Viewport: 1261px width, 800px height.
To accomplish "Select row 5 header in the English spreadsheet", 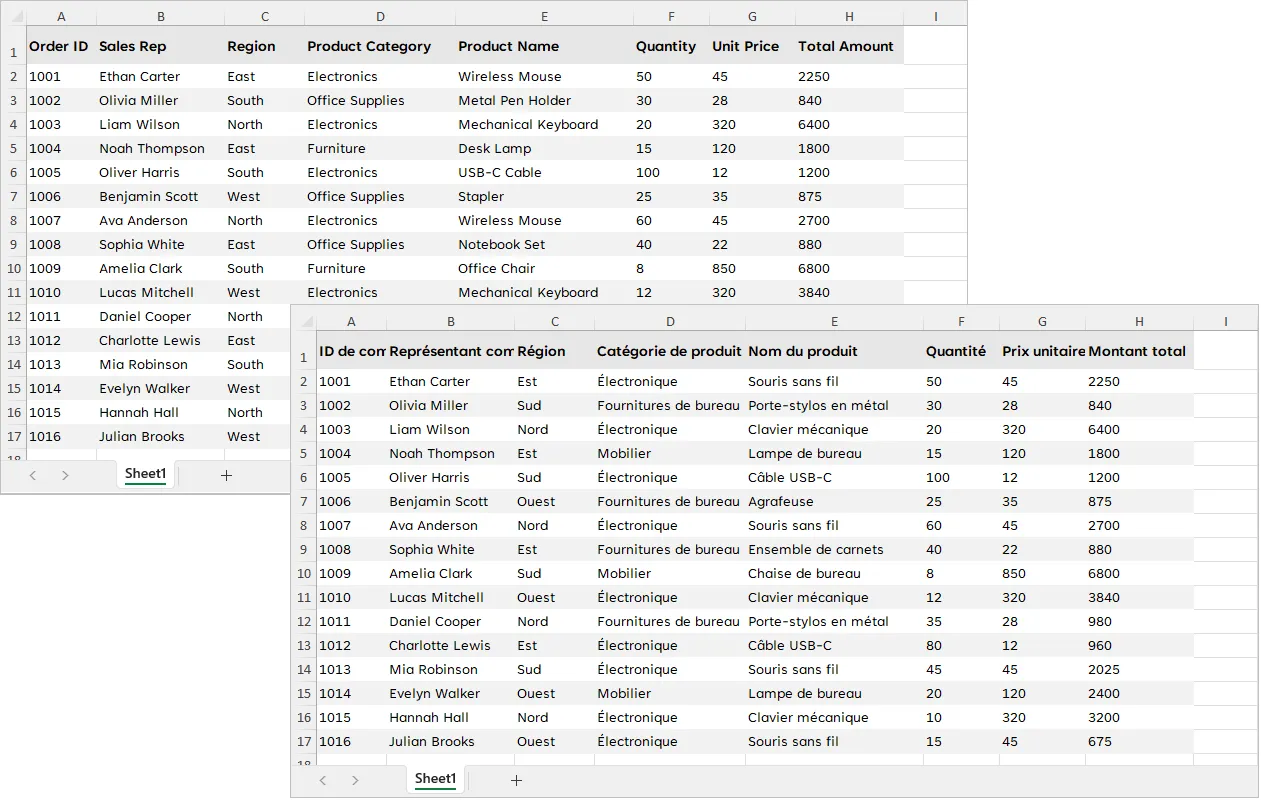I will tap(14, 148).
